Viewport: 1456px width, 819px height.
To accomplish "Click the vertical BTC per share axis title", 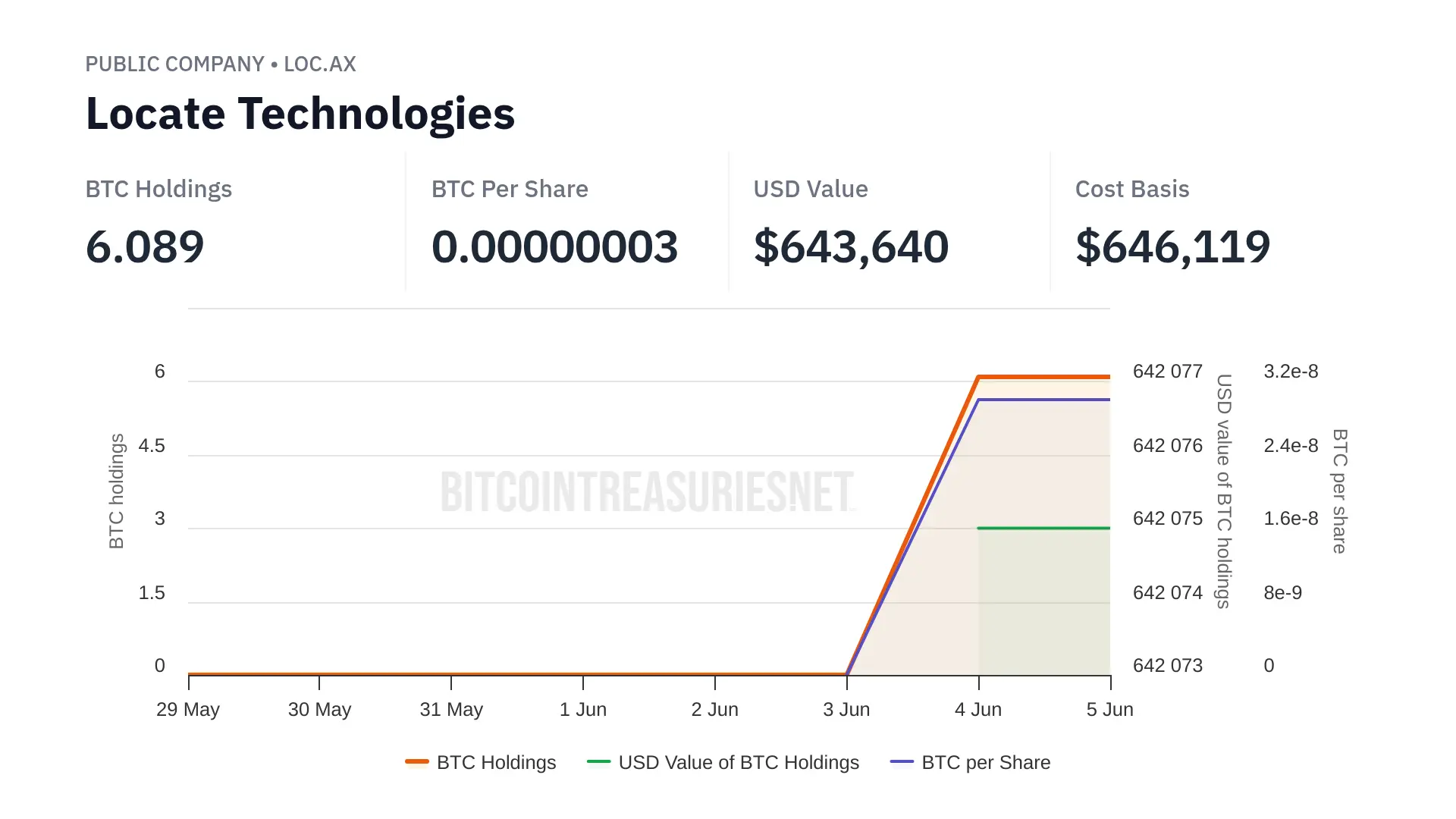I will (x=1340, y=491).
